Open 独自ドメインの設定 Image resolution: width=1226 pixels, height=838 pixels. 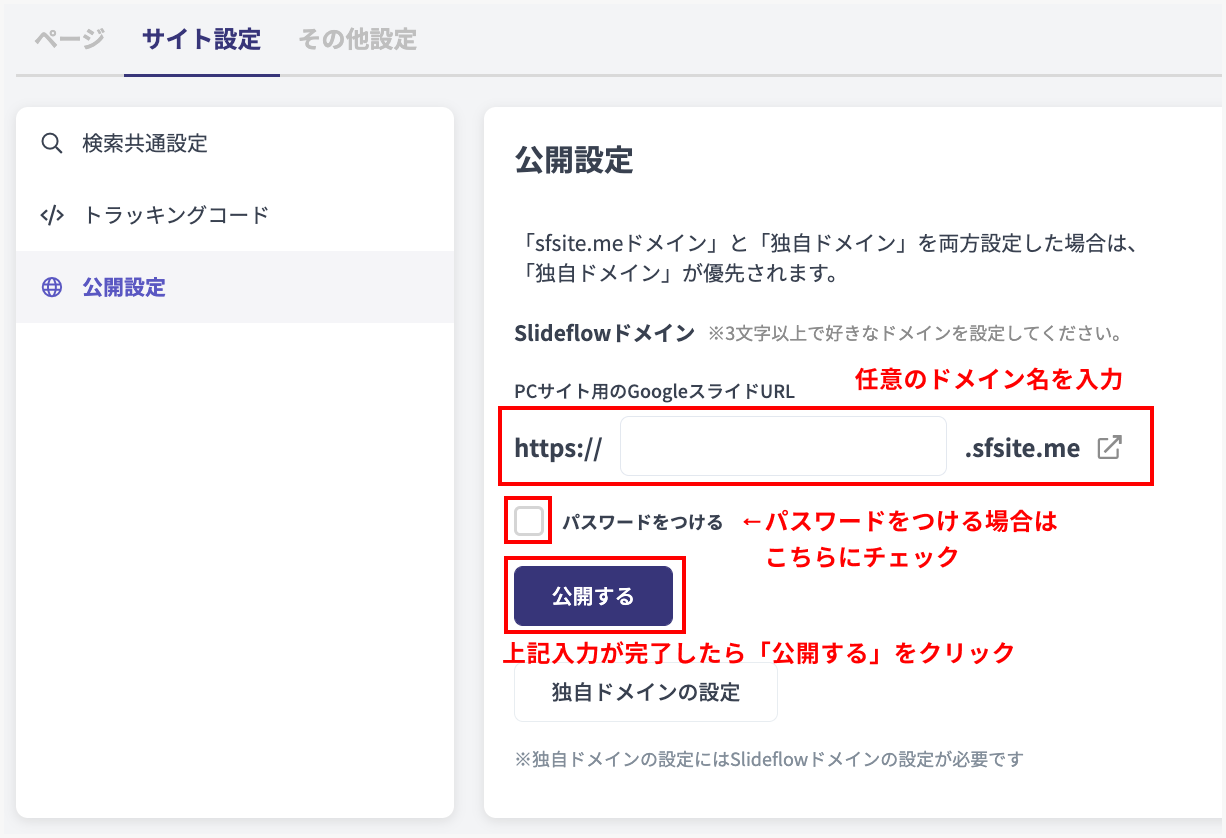coord(645,692)
